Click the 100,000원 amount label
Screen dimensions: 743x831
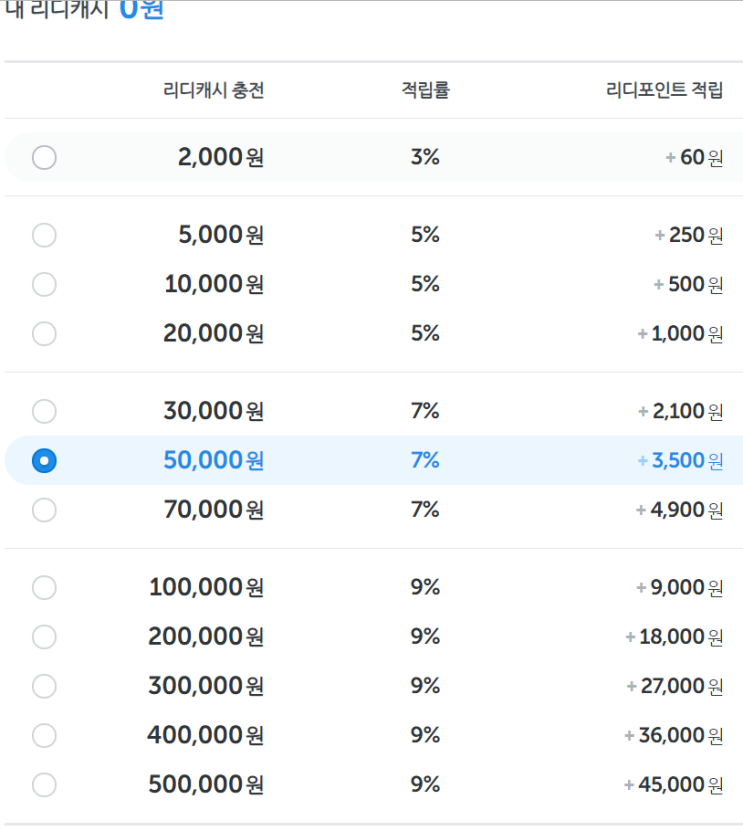point(206,587)
